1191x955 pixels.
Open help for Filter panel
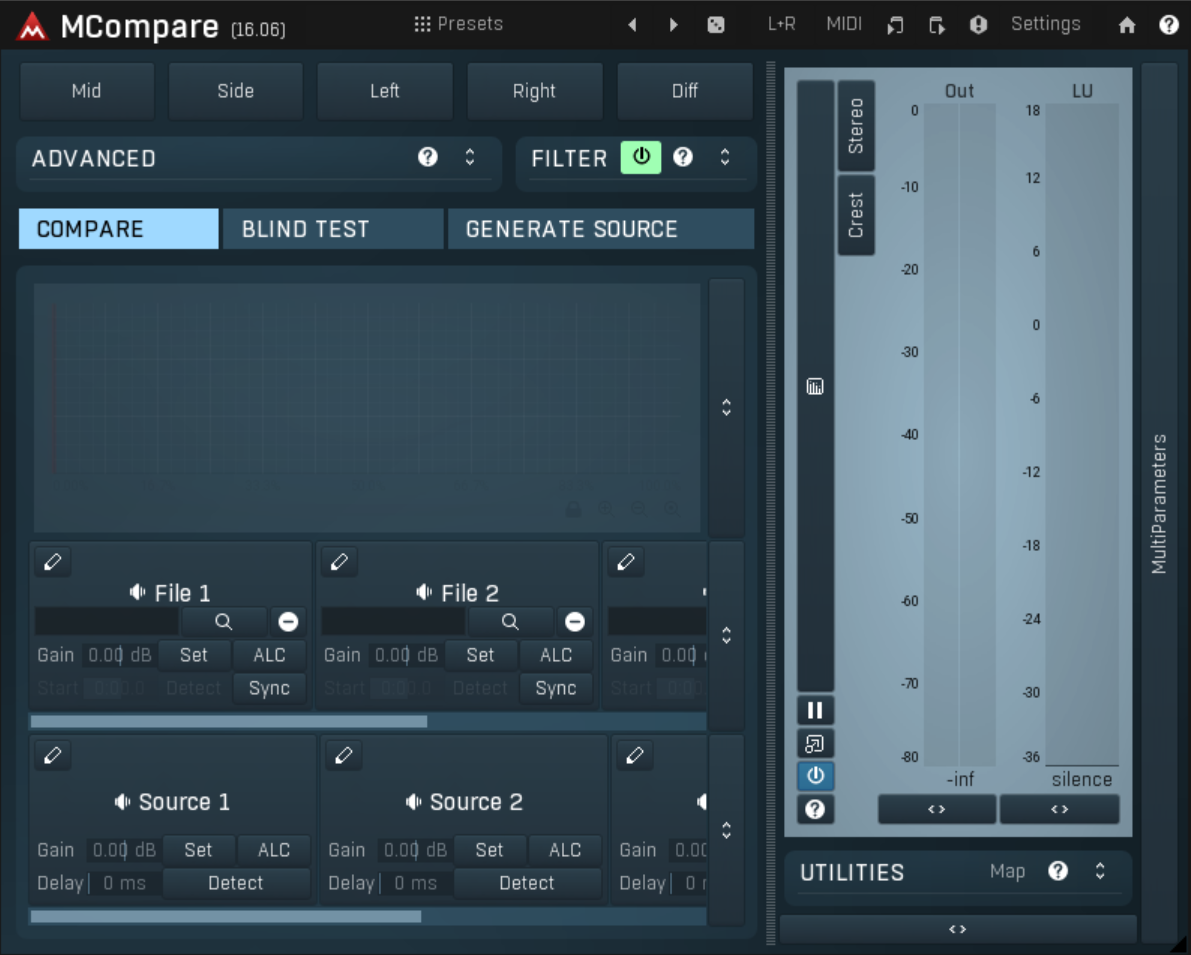click(683, 157)
